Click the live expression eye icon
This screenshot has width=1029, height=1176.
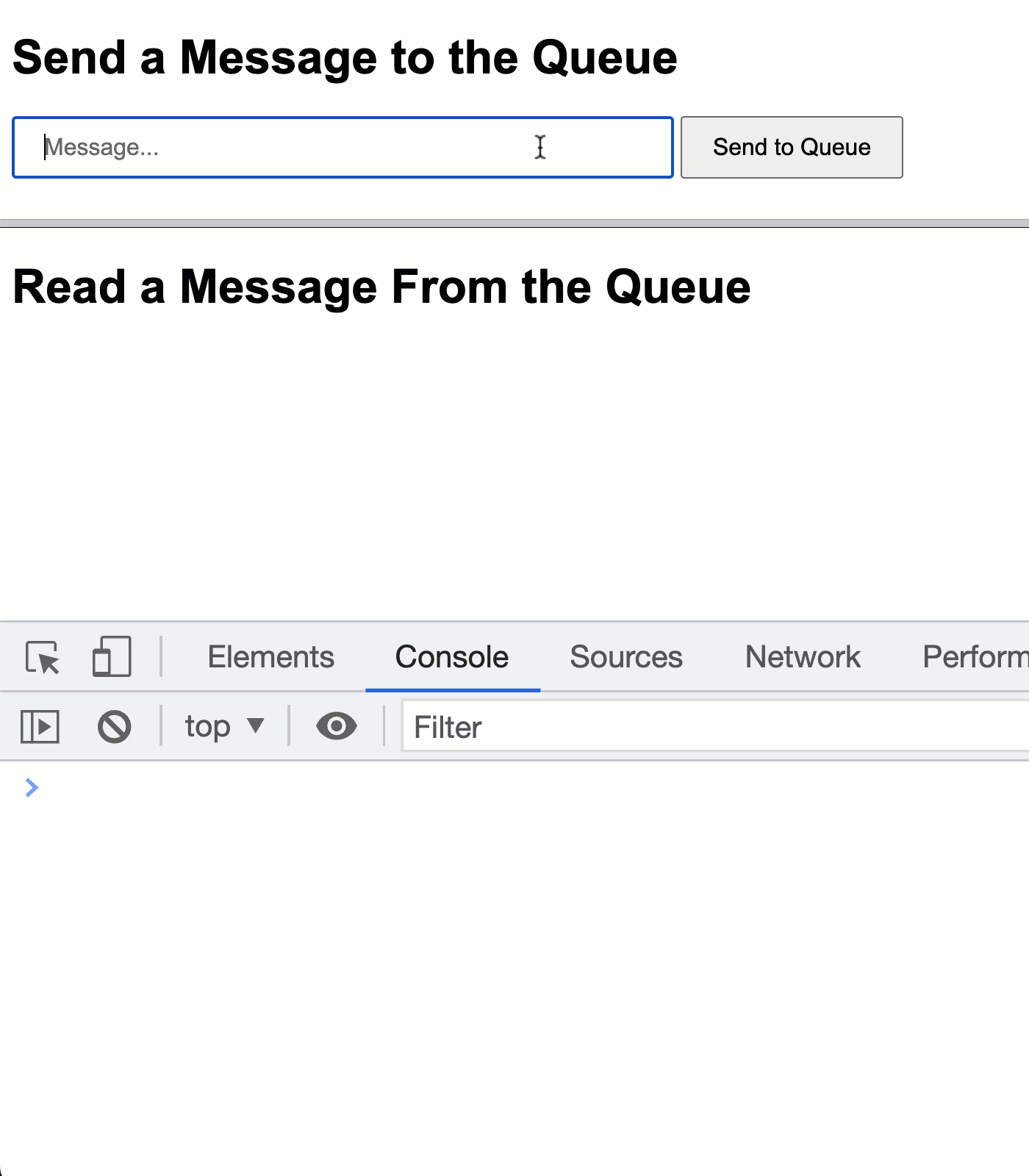[x=337, y=726]
